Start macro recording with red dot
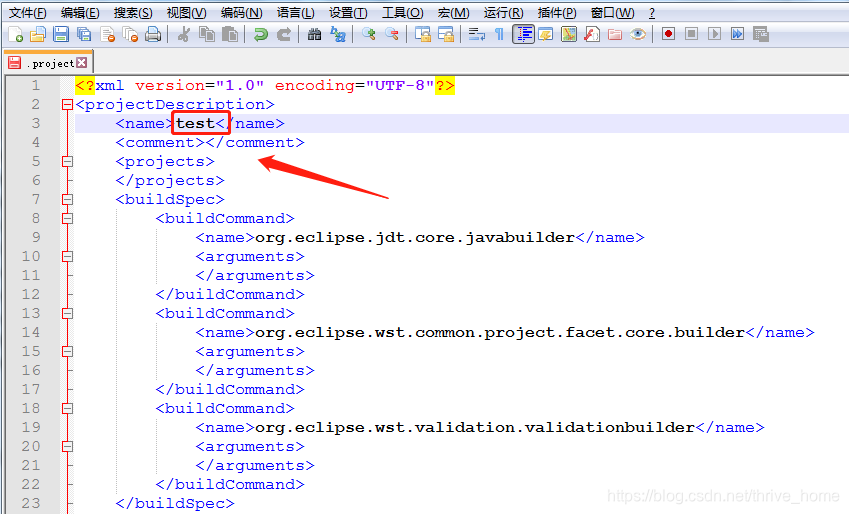 (x=668, y=35)
